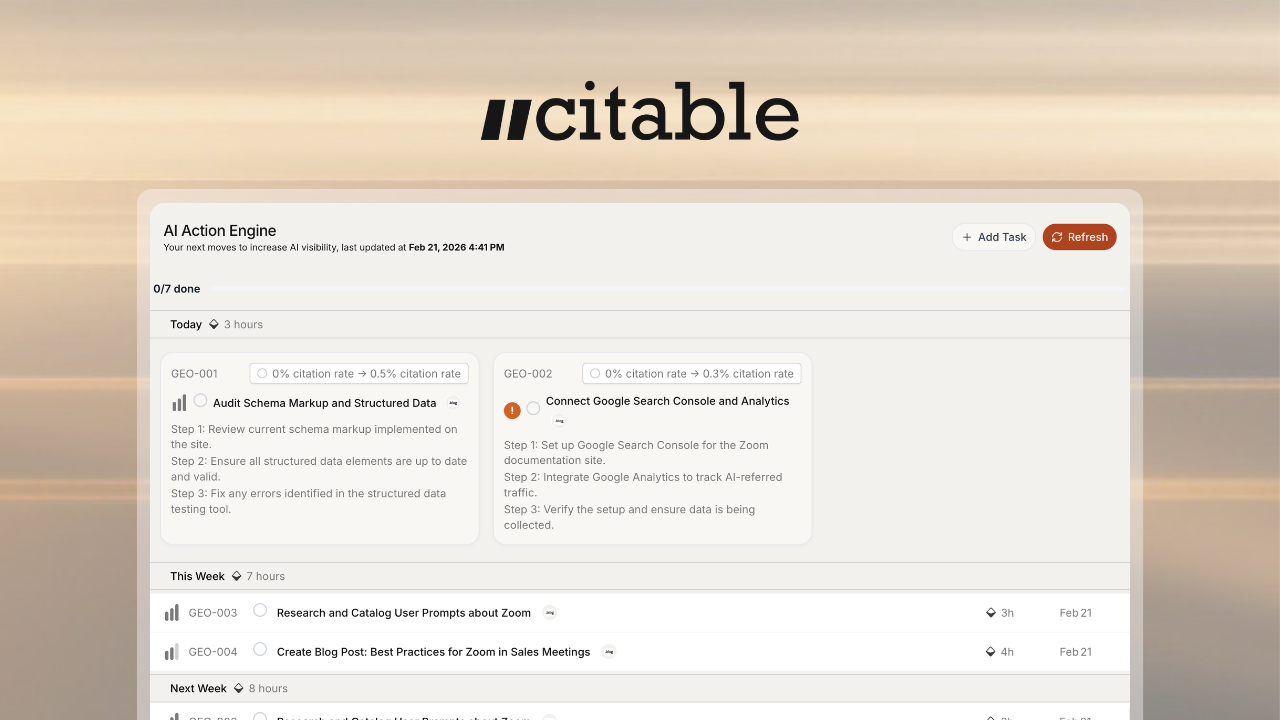Mark Audit Schema Markup task as done
Viewport: 1280px width, 720px height.
(201, 400)
